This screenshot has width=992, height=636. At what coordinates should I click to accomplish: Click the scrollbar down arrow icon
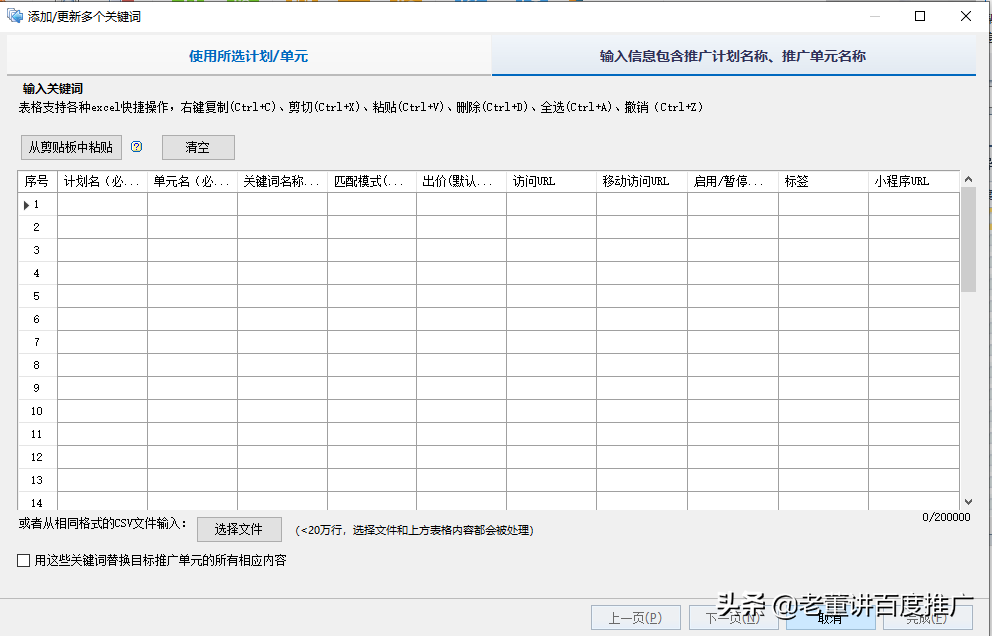pyautogui.click(x=966, y=502)
